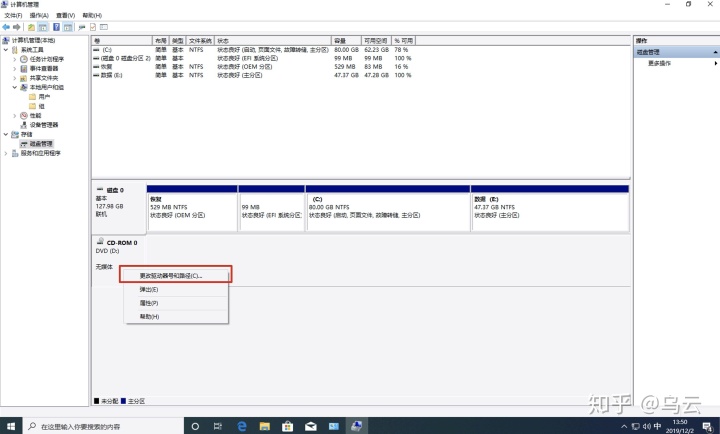720x434 pixels.
Task: Select the (C:) 80.00 GB partition block
Action: click(388, 208)
